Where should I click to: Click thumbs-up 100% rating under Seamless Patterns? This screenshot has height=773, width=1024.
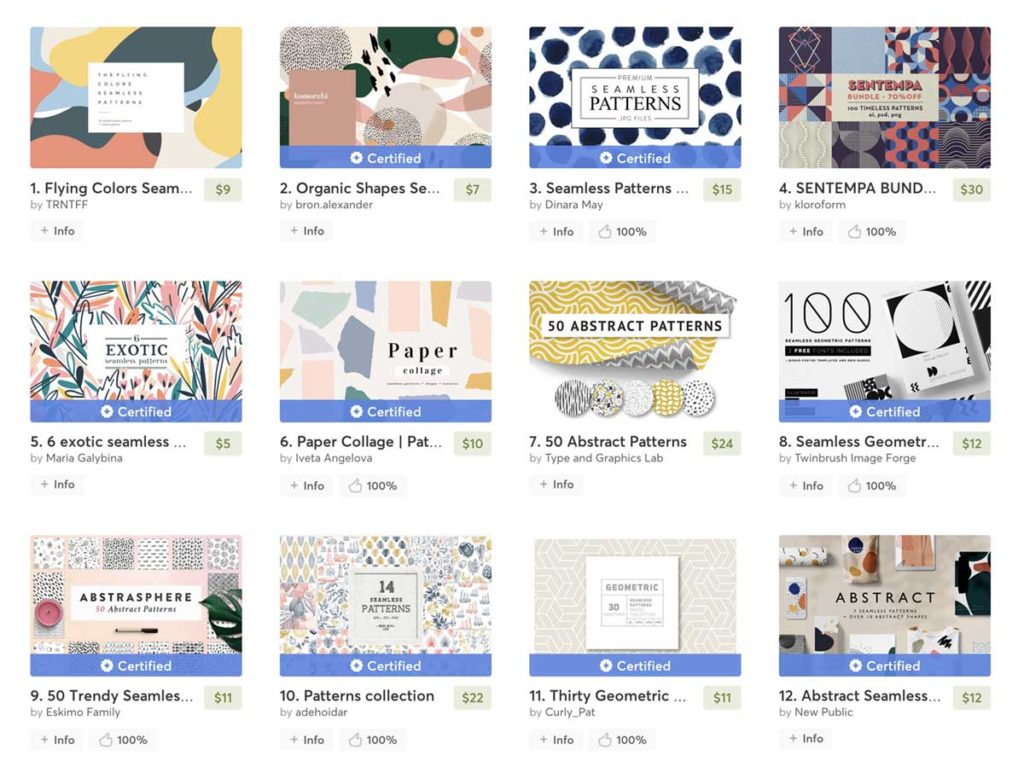(x=623, y=231)
